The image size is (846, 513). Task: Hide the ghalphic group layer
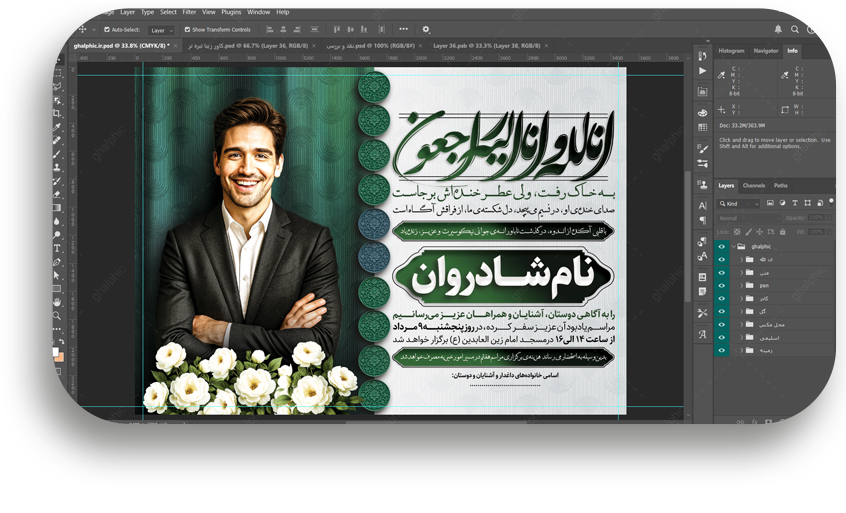[722, 246]
